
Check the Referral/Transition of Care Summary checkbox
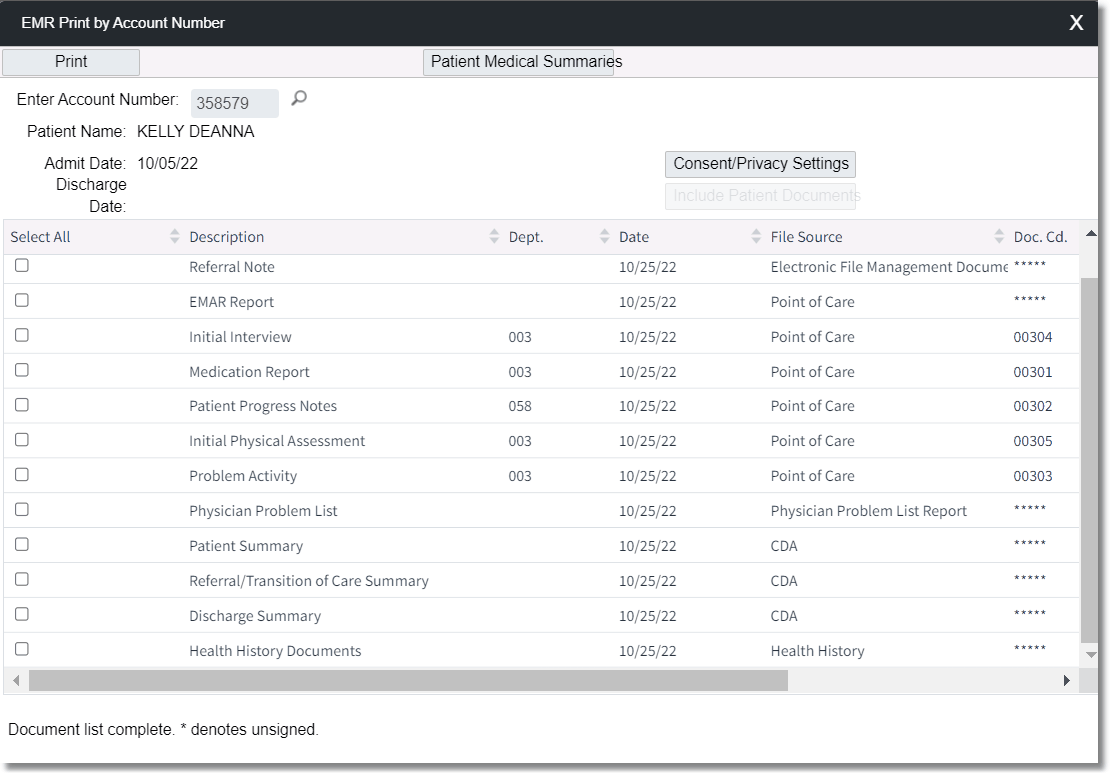(22, 579)
